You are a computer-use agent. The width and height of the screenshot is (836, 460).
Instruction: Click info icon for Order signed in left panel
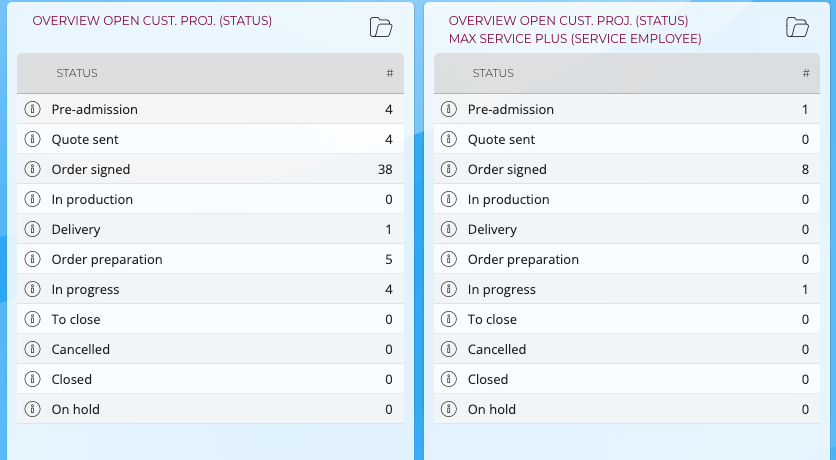click(33, 169)
